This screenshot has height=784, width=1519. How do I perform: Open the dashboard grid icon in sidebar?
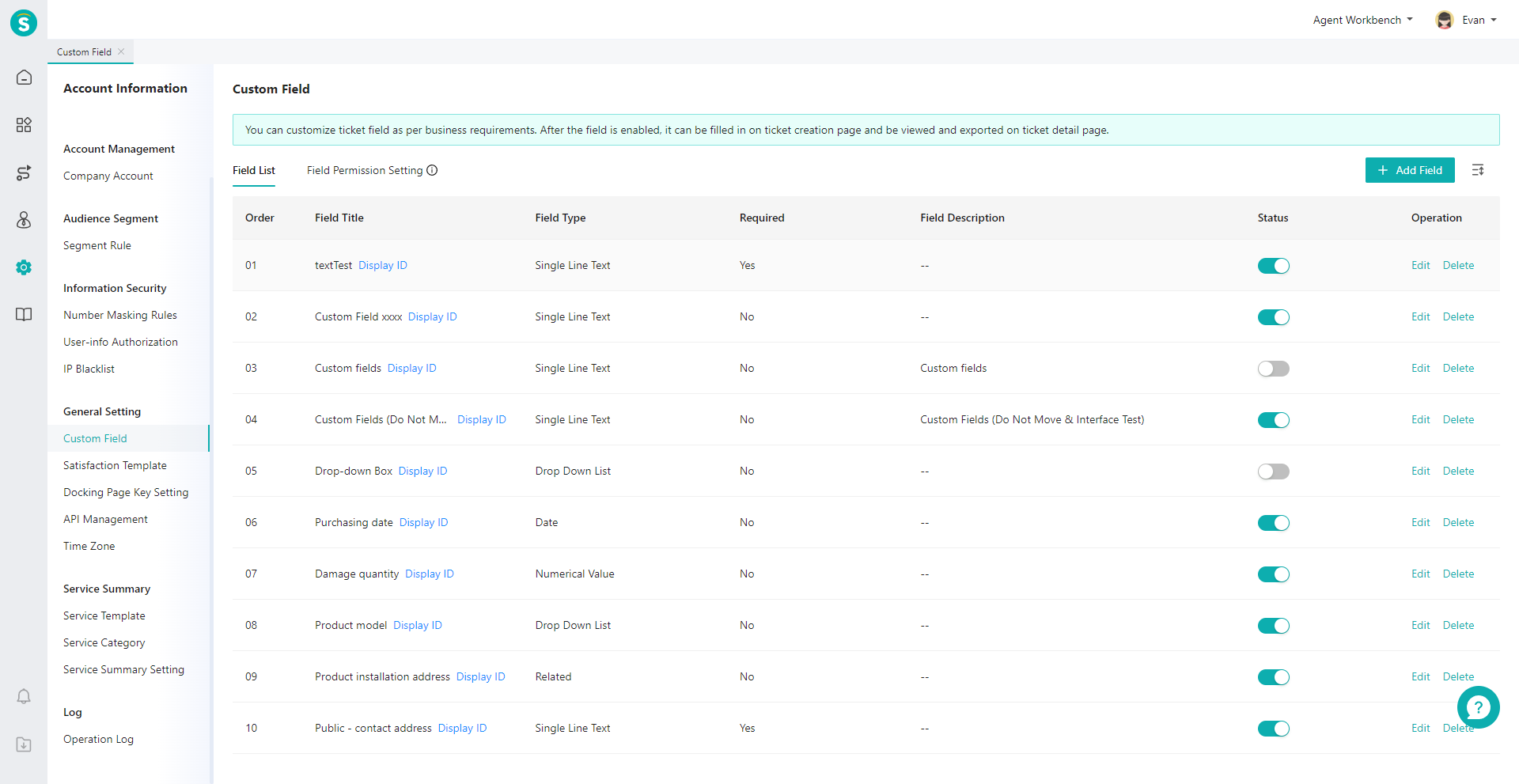(x=24, y=125)
